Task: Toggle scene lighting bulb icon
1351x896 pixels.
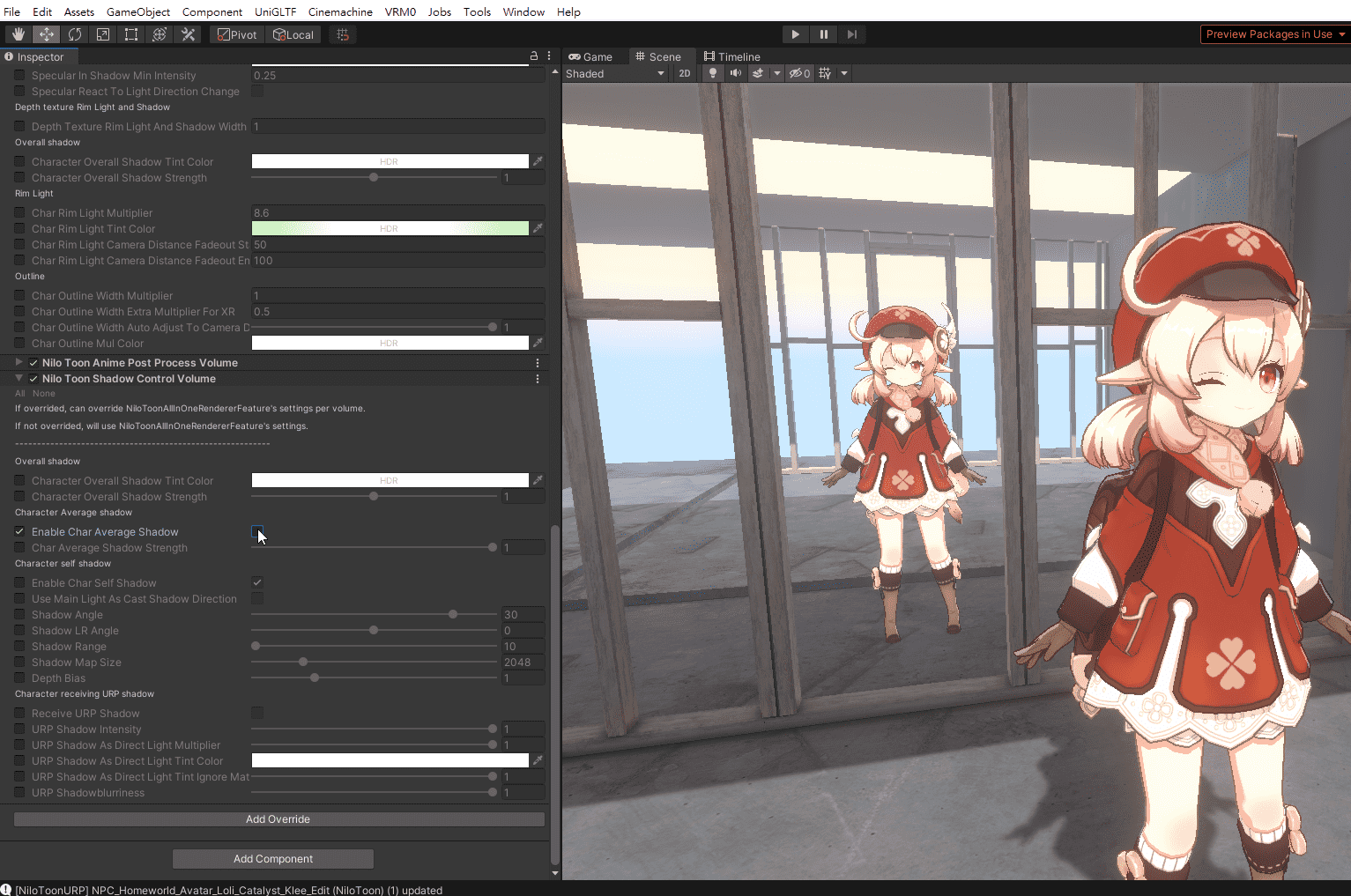Action: point(713,73)
